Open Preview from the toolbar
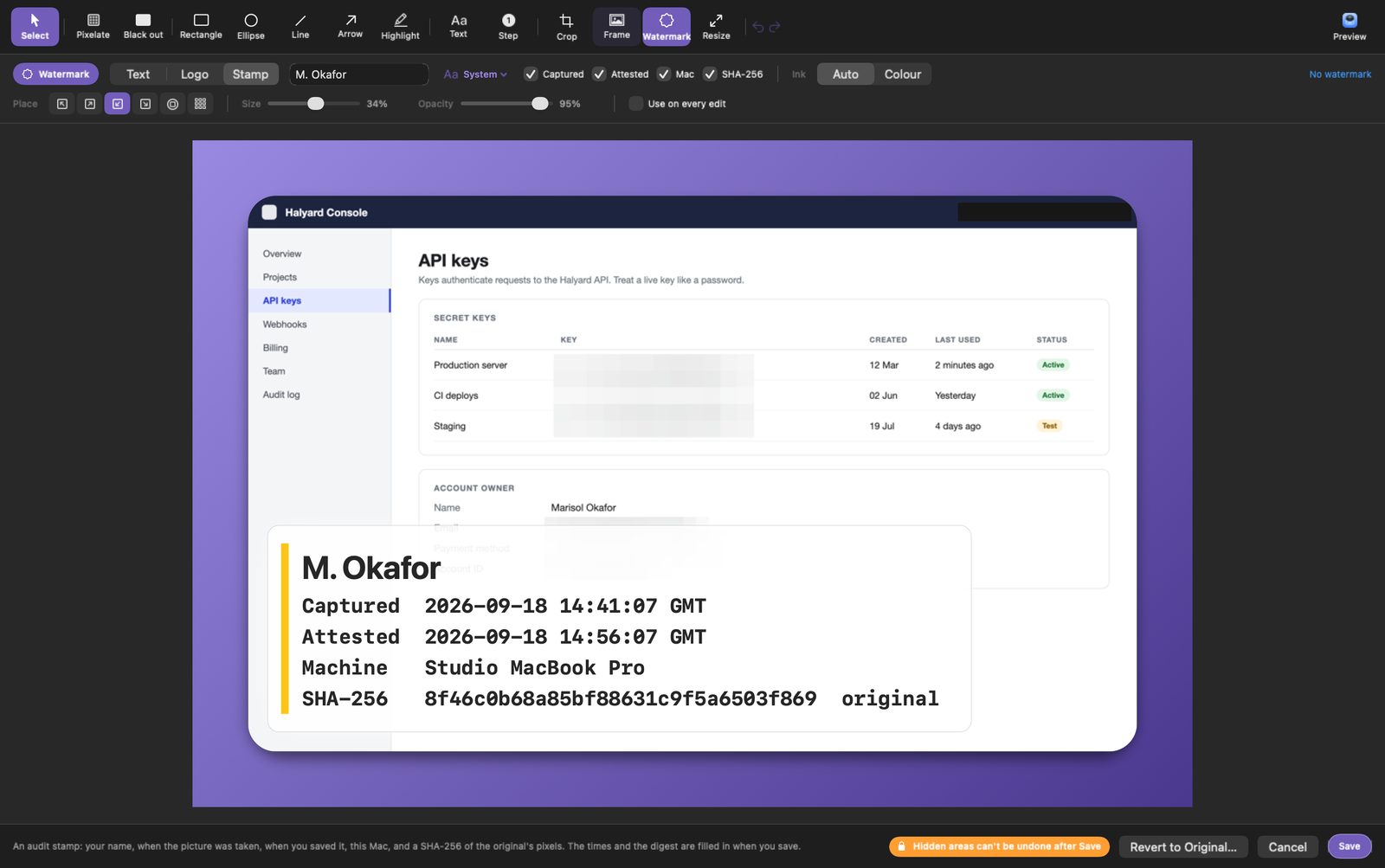The image size is (1385, 868). tap(1349, 26)
